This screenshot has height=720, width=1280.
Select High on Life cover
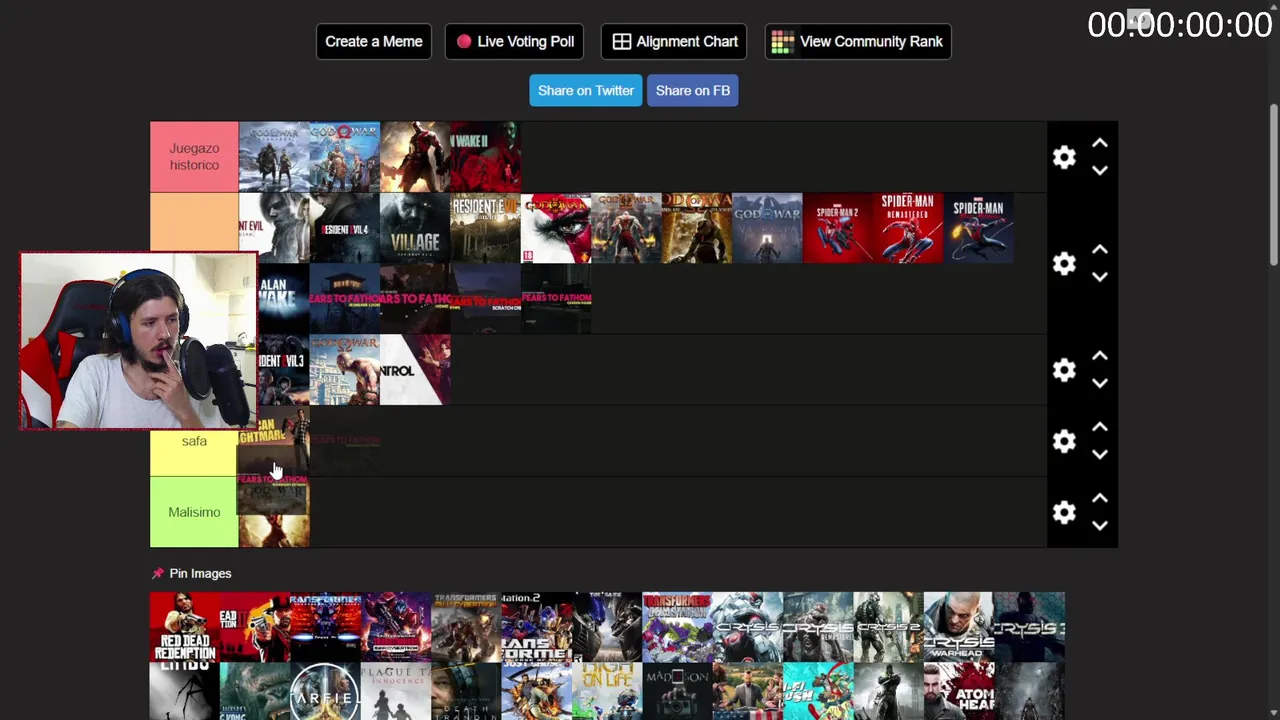coord(607,691)
